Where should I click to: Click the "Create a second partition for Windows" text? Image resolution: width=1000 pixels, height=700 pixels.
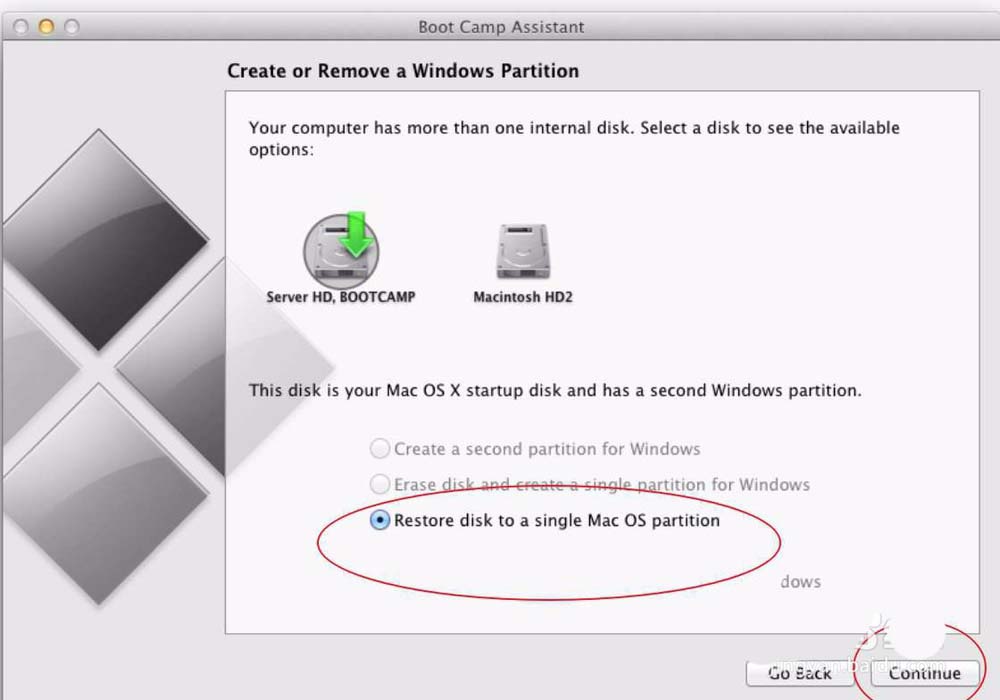point(547,449)
